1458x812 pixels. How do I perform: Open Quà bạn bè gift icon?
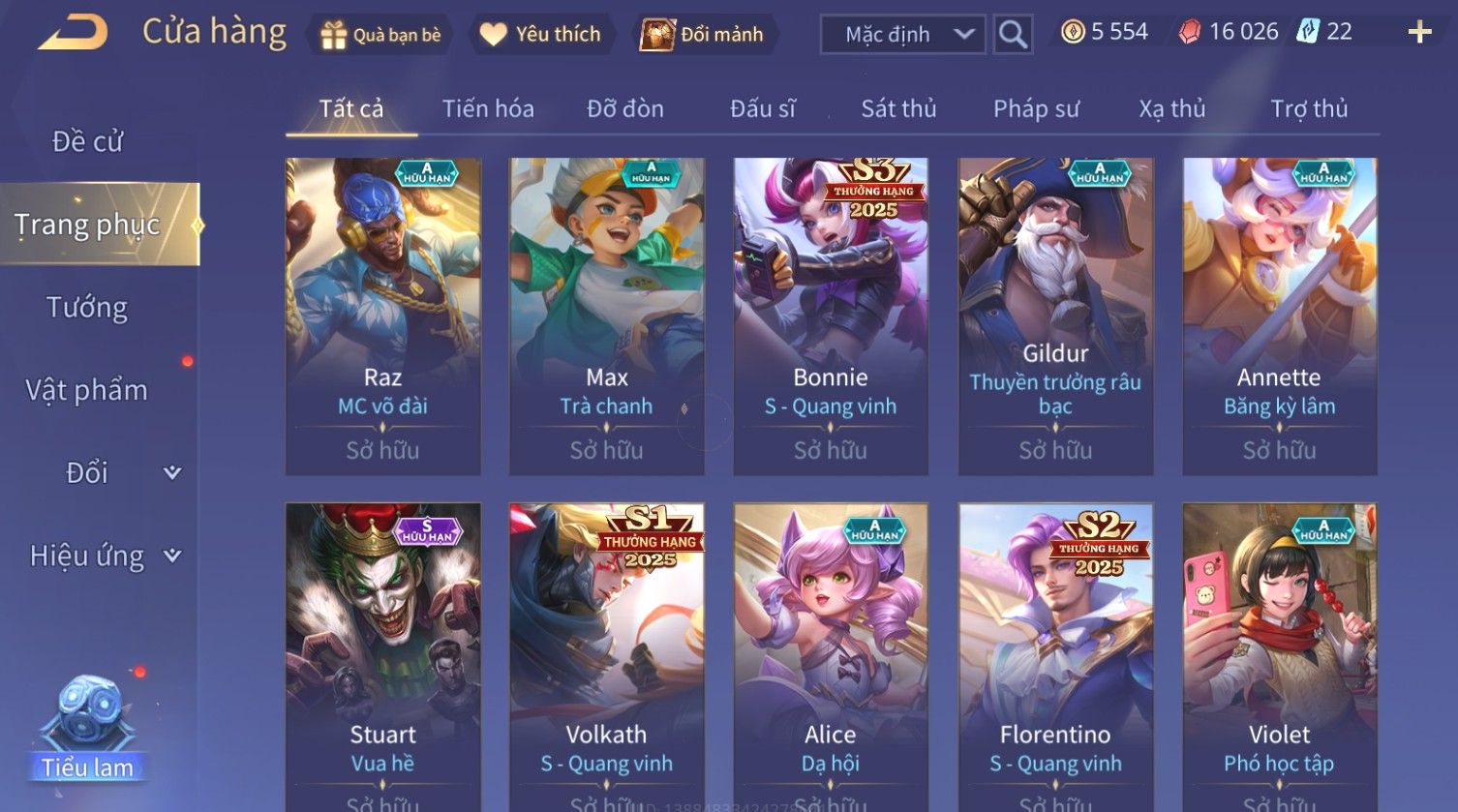click(333, 35)
